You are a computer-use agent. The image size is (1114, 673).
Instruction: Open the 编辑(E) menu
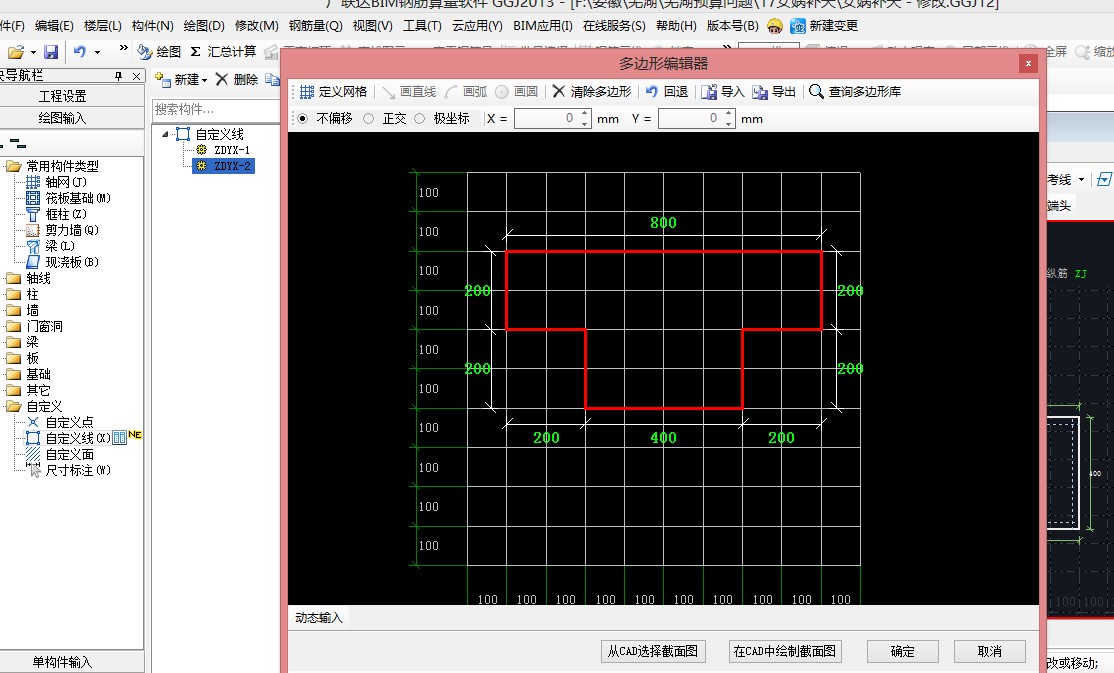54,26
